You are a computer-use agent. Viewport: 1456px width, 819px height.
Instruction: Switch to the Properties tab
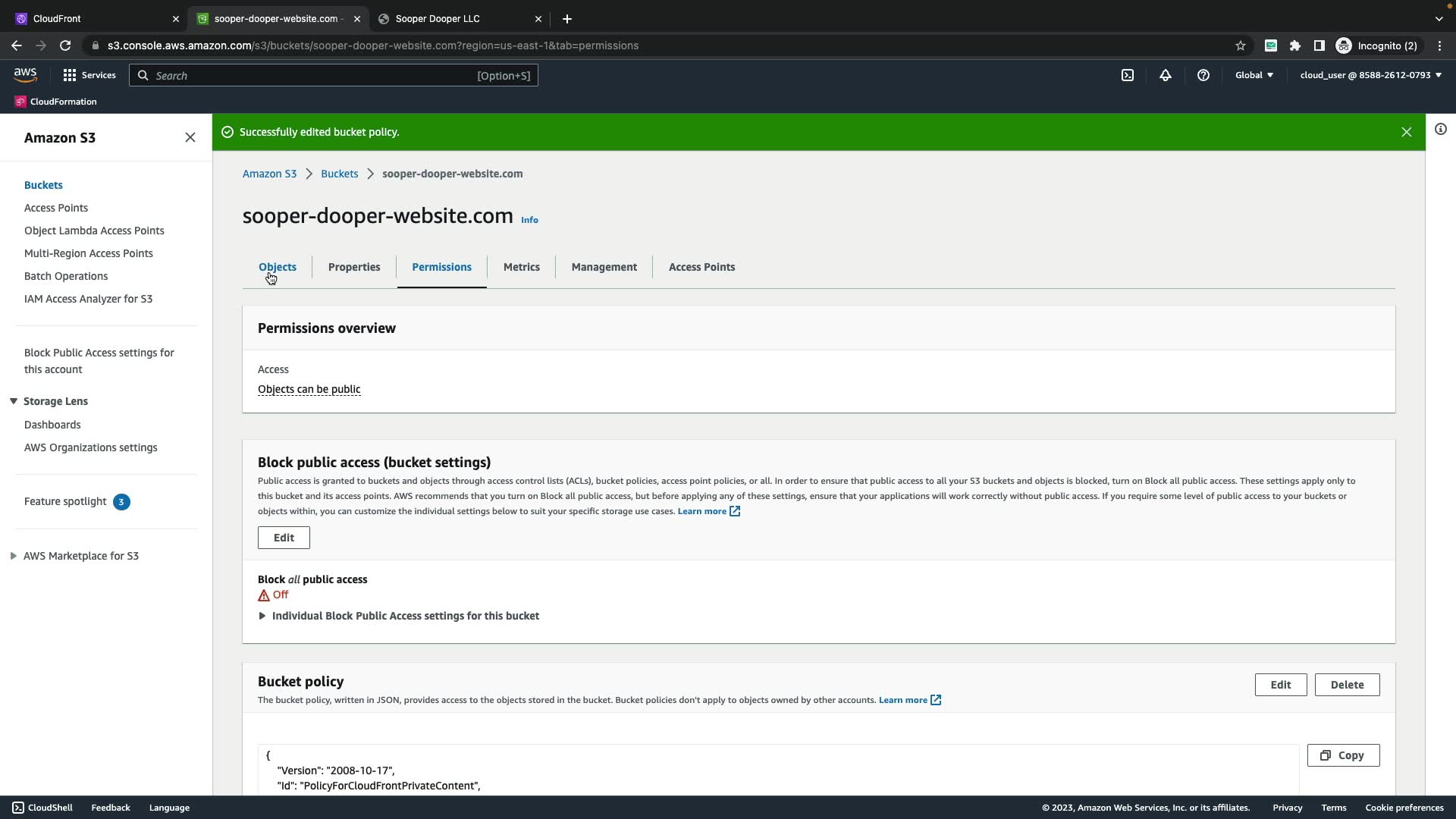click(354, 267)
